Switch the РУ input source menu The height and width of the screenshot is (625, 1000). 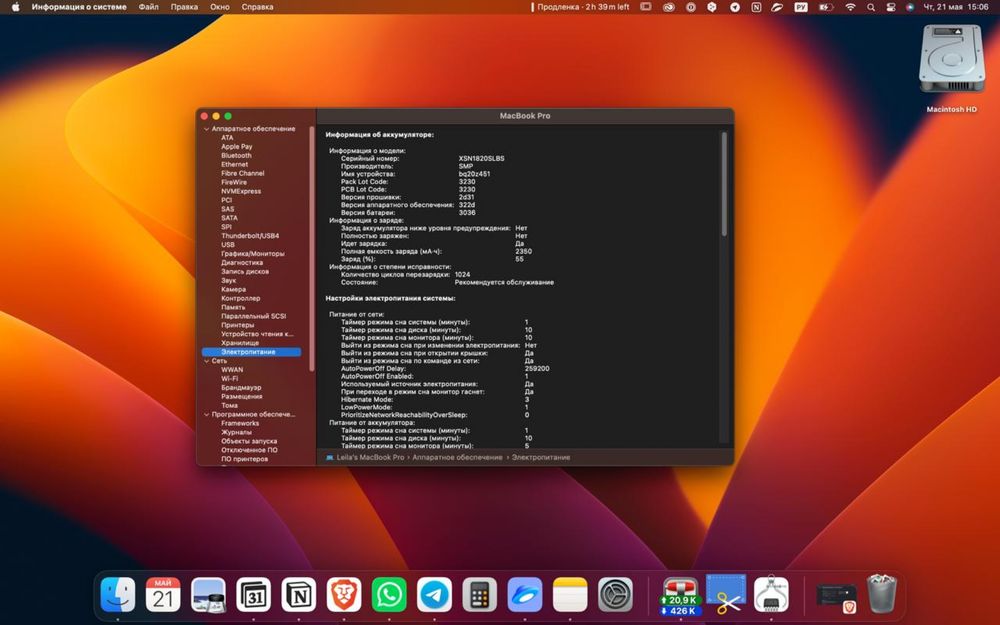pos(801,7)
